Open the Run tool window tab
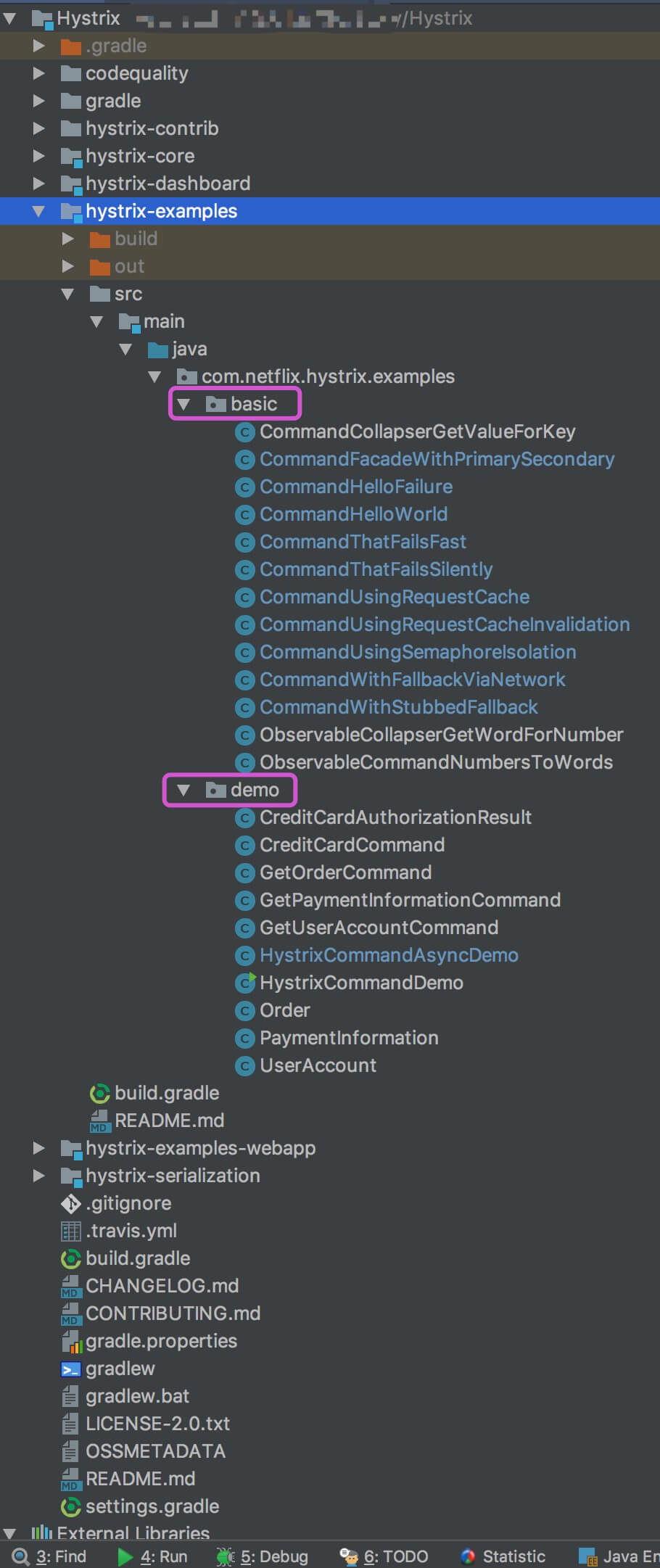The width and height of the screenshot is (660, 1568). pos(154,1556)
